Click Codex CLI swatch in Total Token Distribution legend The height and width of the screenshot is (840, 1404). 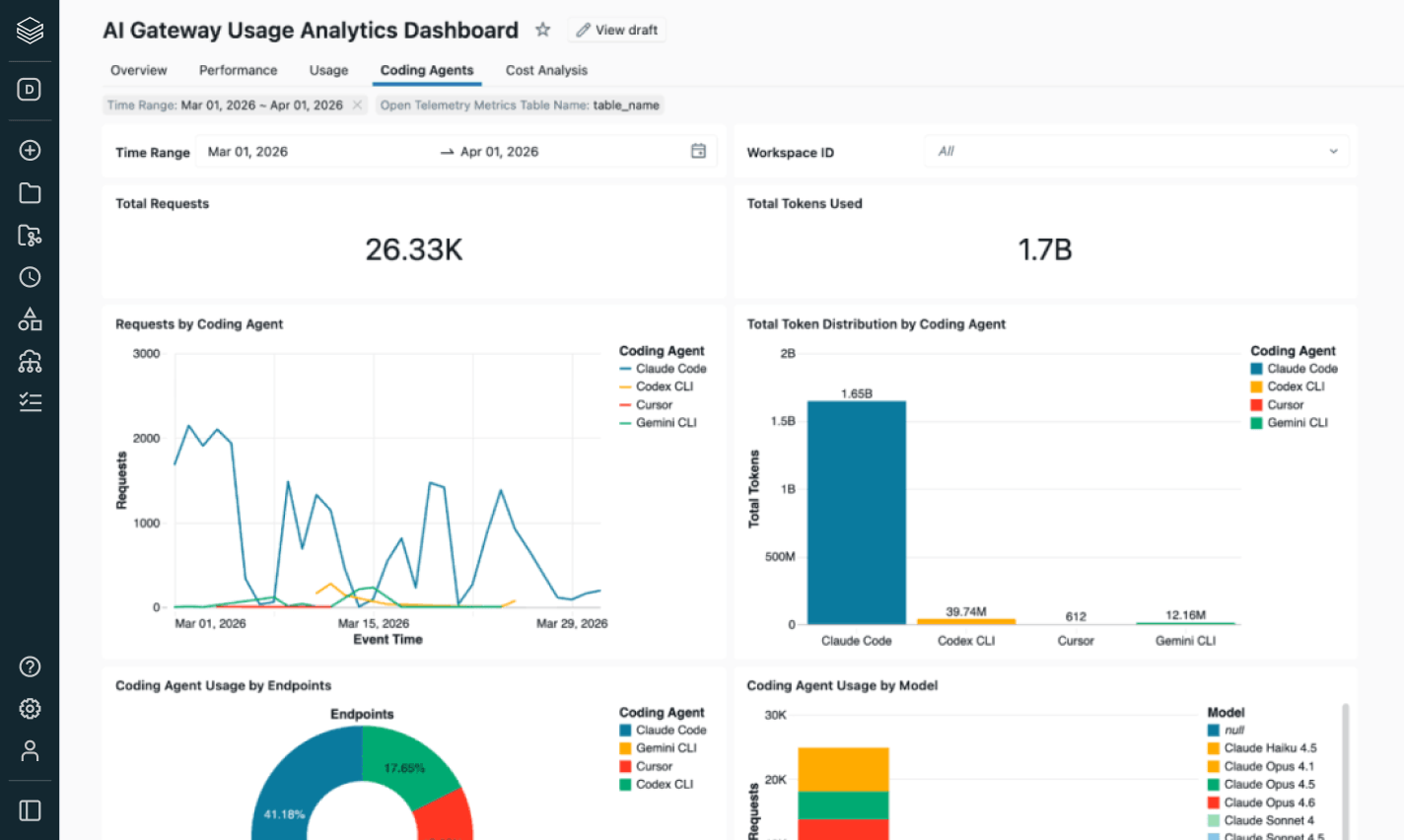click(x=1256, y=386)
